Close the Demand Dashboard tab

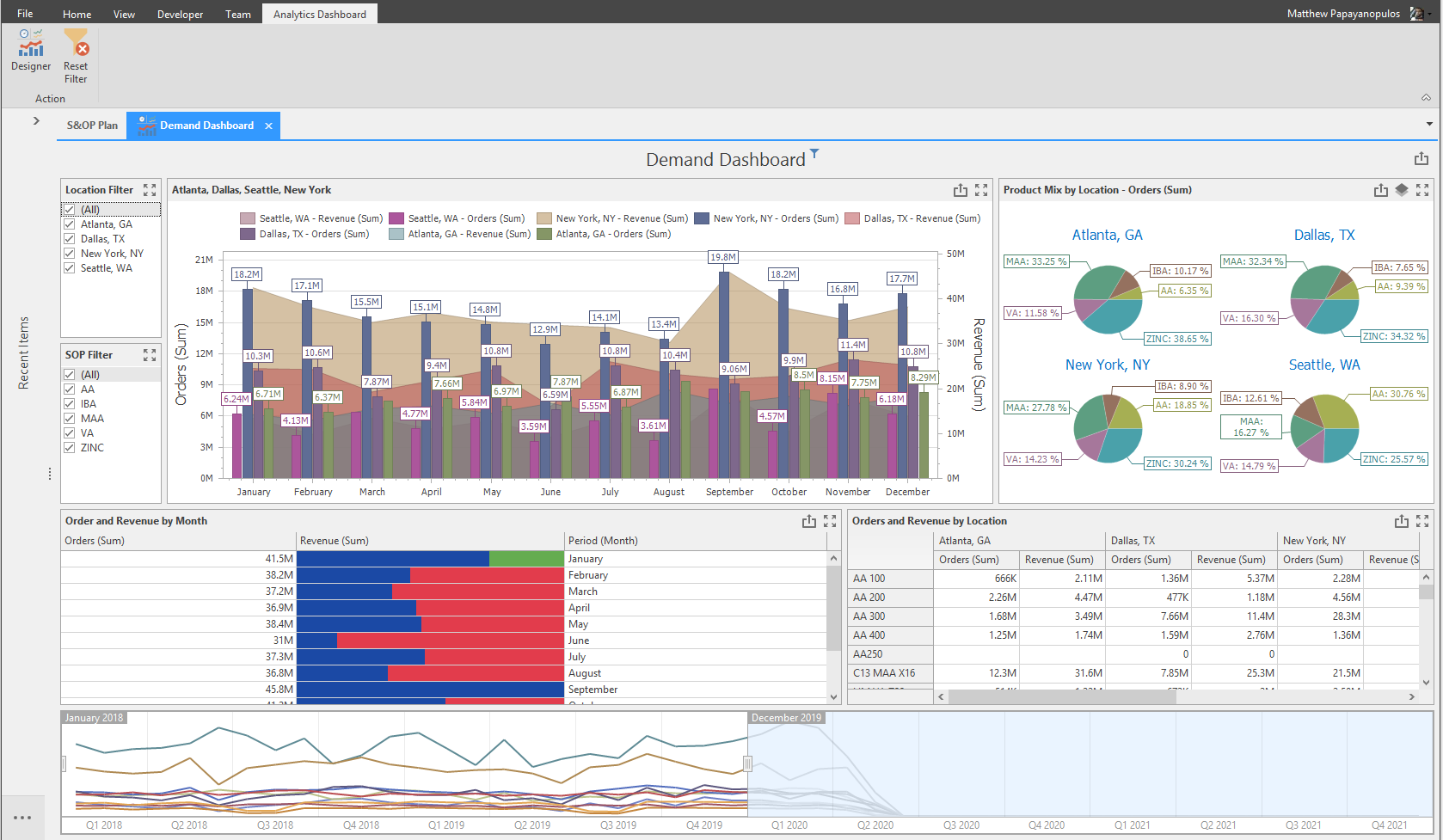(269, 126)
